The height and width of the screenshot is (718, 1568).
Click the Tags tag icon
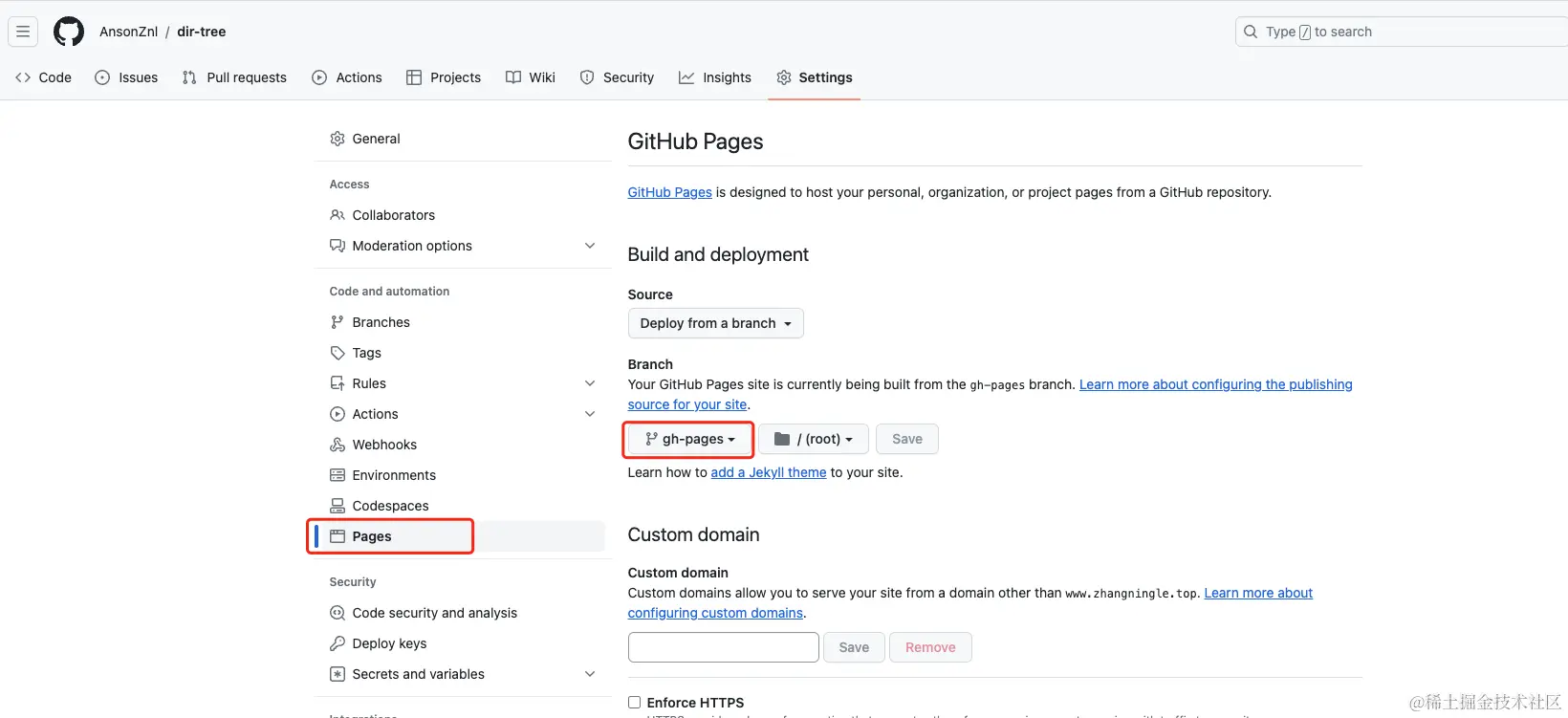338,353
